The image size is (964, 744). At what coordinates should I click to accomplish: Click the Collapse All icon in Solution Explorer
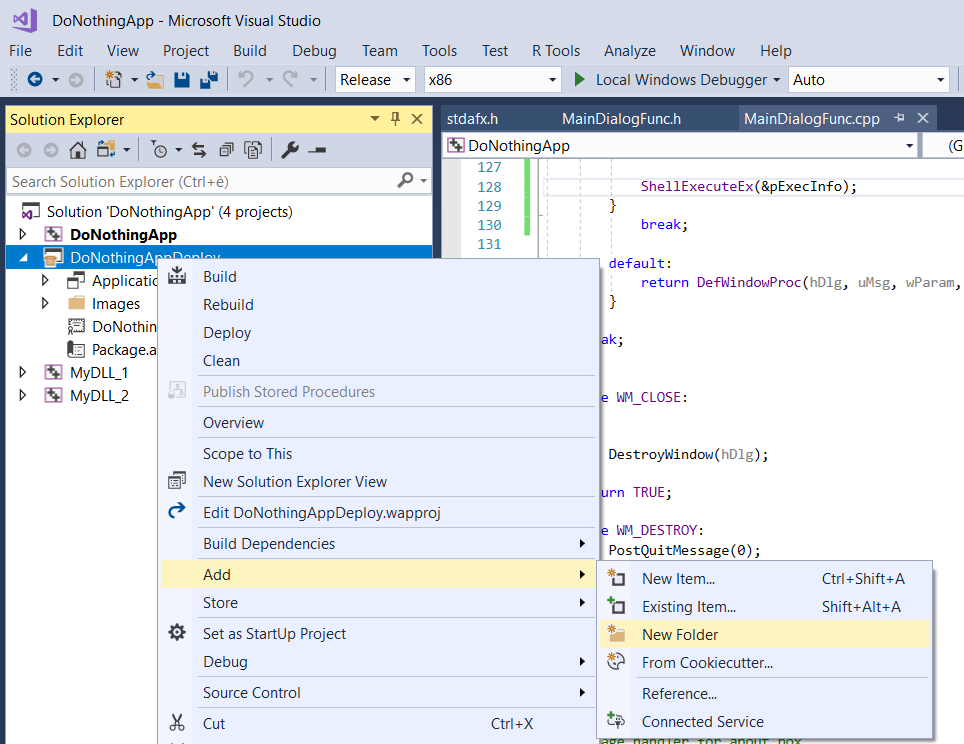226,150
